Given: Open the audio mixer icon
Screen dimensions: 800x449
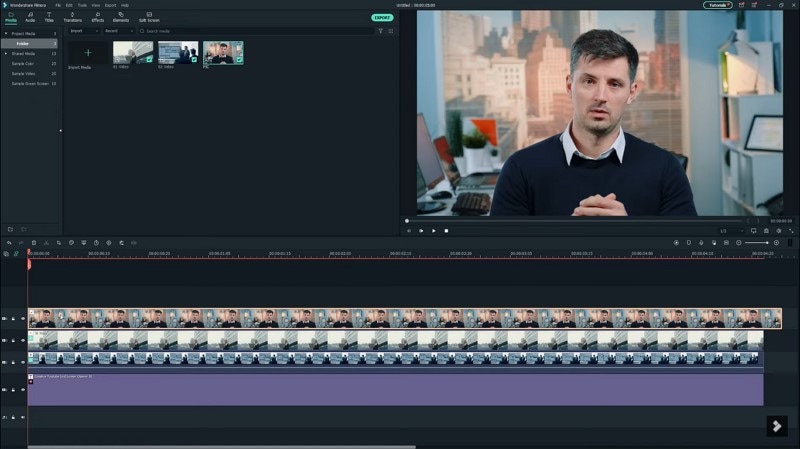Looking at the screenshot, I should (x=714, y=243).
